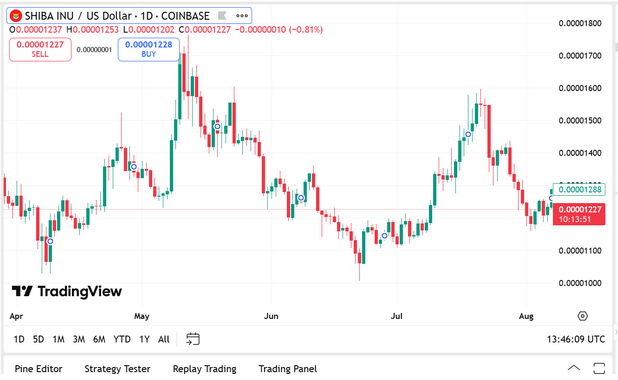618x380 pixels.
Task: Select the 1M time range
Action: [x=58, y=339]
